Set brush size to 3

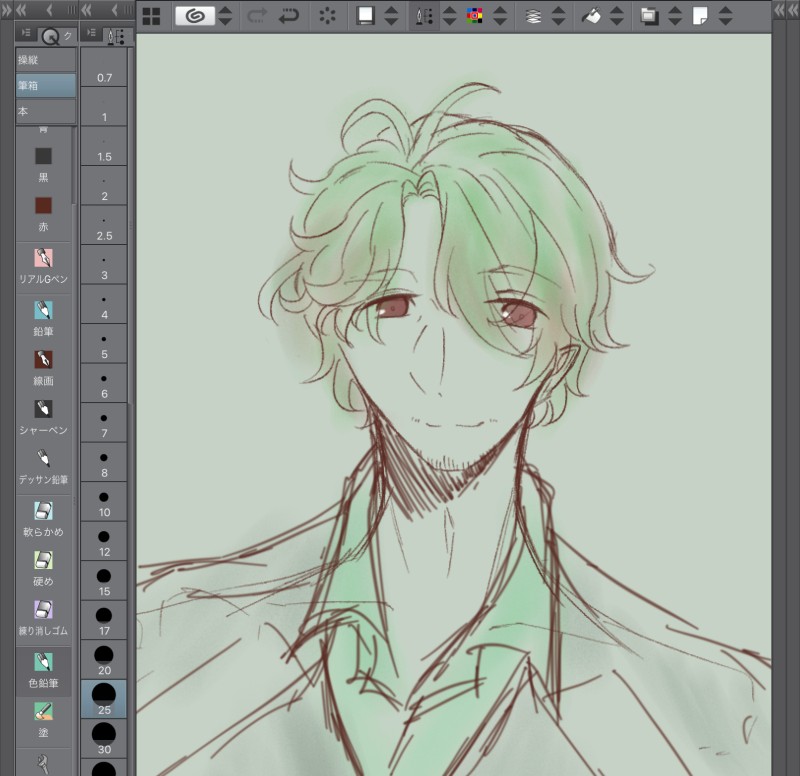(104, 264)
